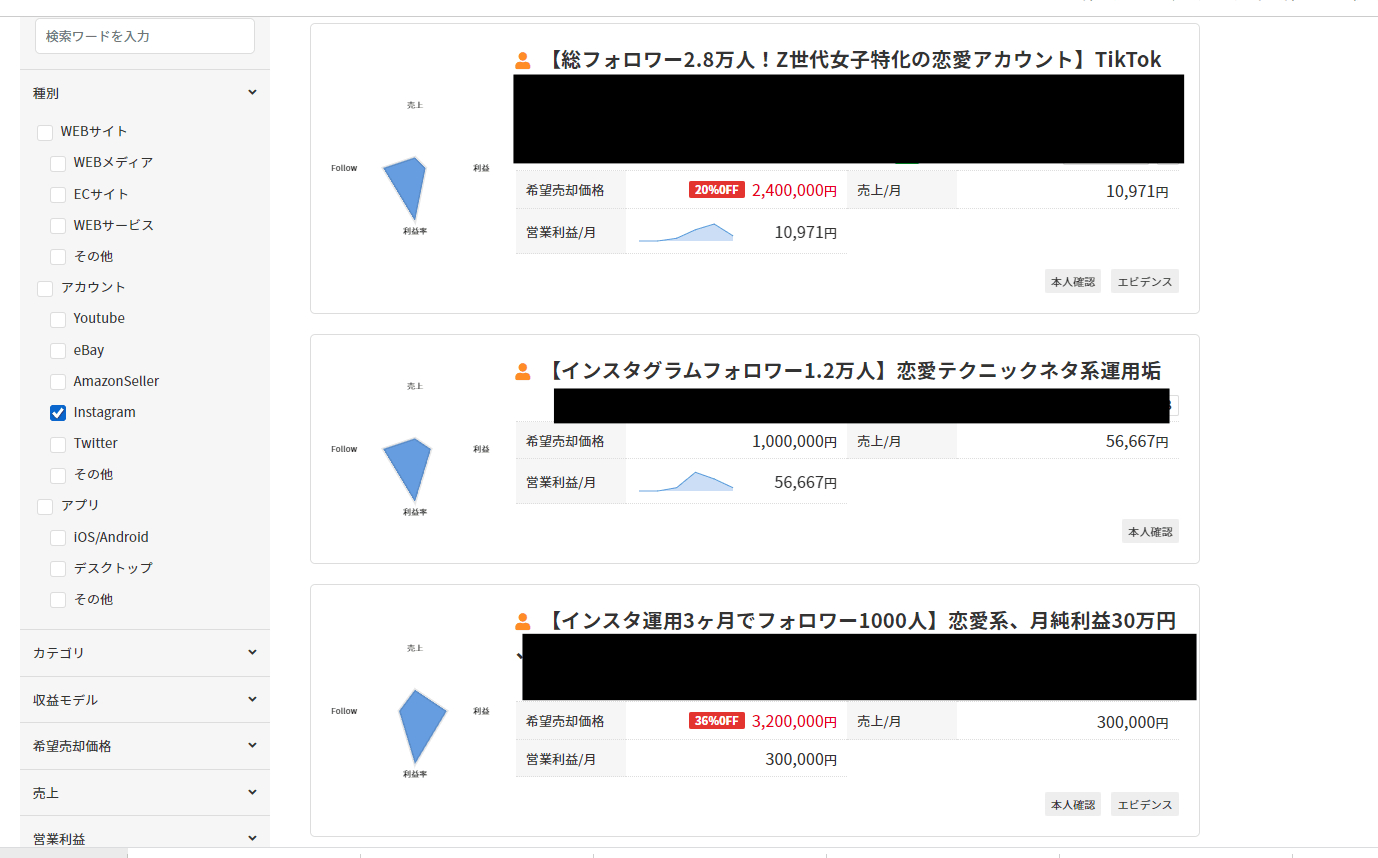Check the その他 checkbox under アカウント
Screen dimensions: 1378x858
click(x=58, y=475)
